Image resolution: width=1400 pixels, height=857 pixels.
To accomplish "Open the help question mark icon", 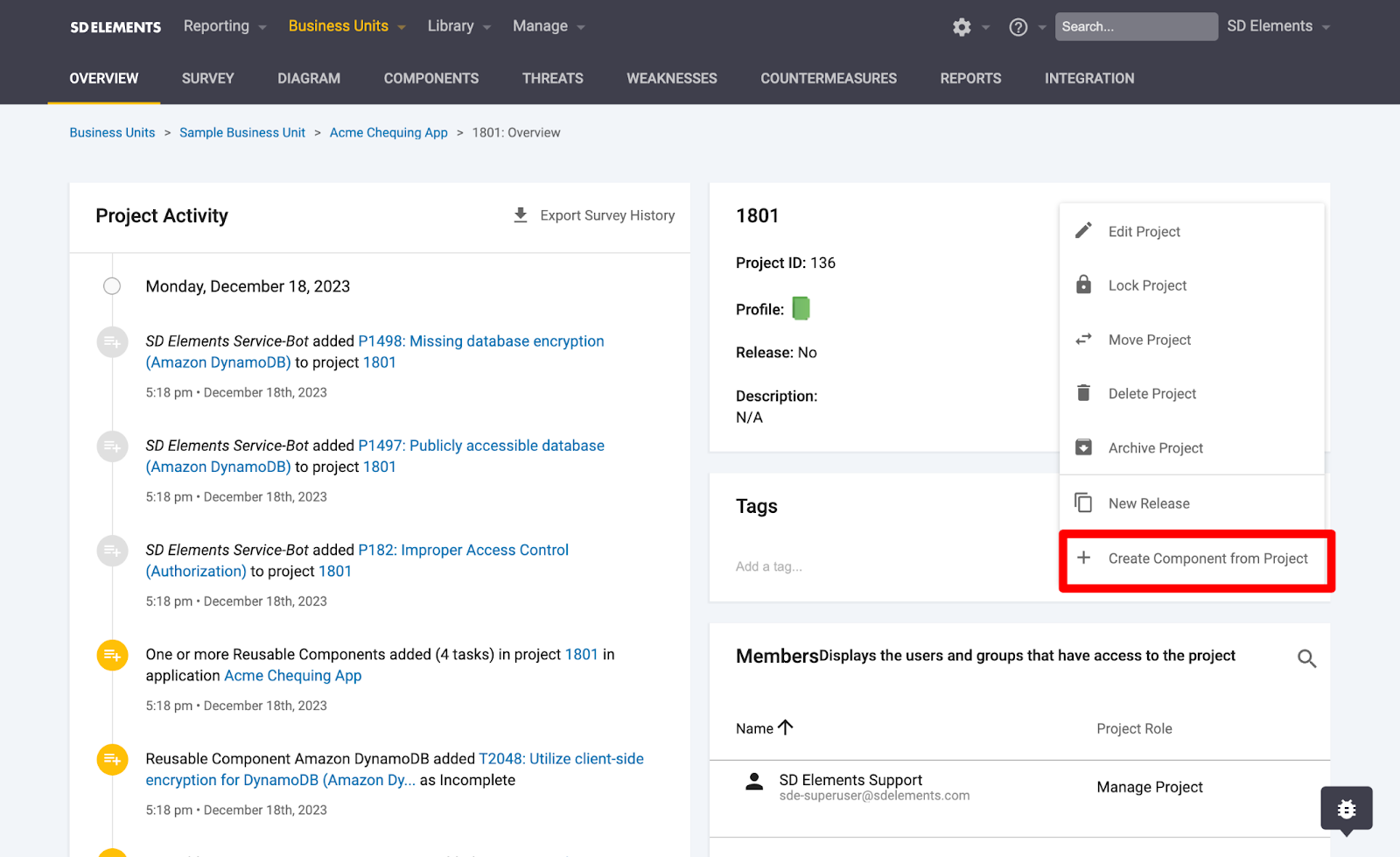I will tap(1018, 27).
